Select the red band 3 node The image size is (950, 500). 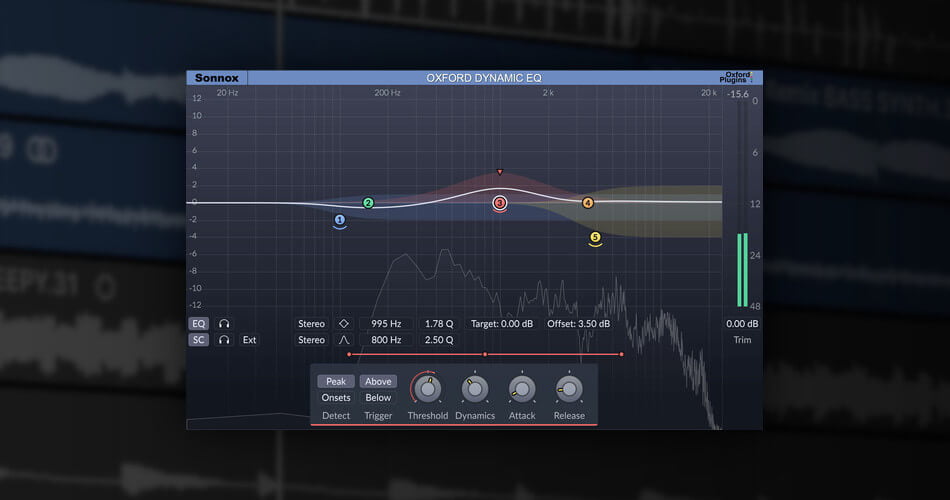coord(500,203)
